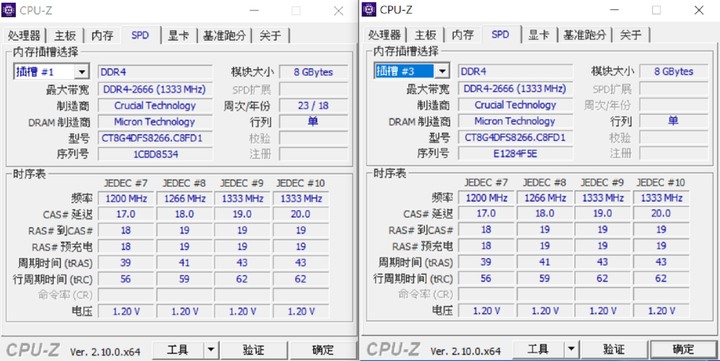Open the 工具 dropdown arrow in left window
The height and width of the screenshot is (361, 720).
(x=211, y=350)
